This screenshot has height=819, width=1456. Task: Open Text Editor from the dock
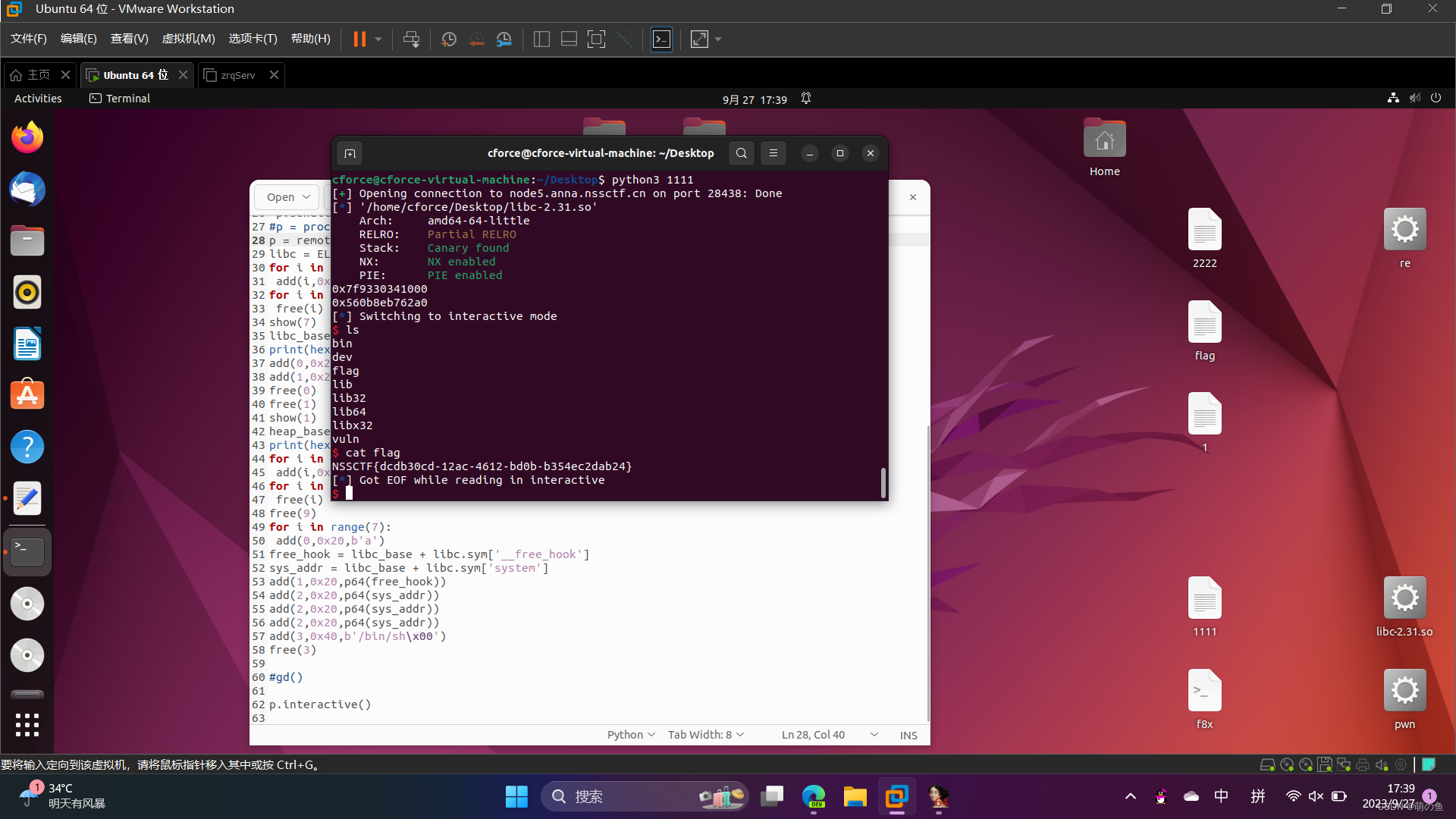(x=27, y=498)
